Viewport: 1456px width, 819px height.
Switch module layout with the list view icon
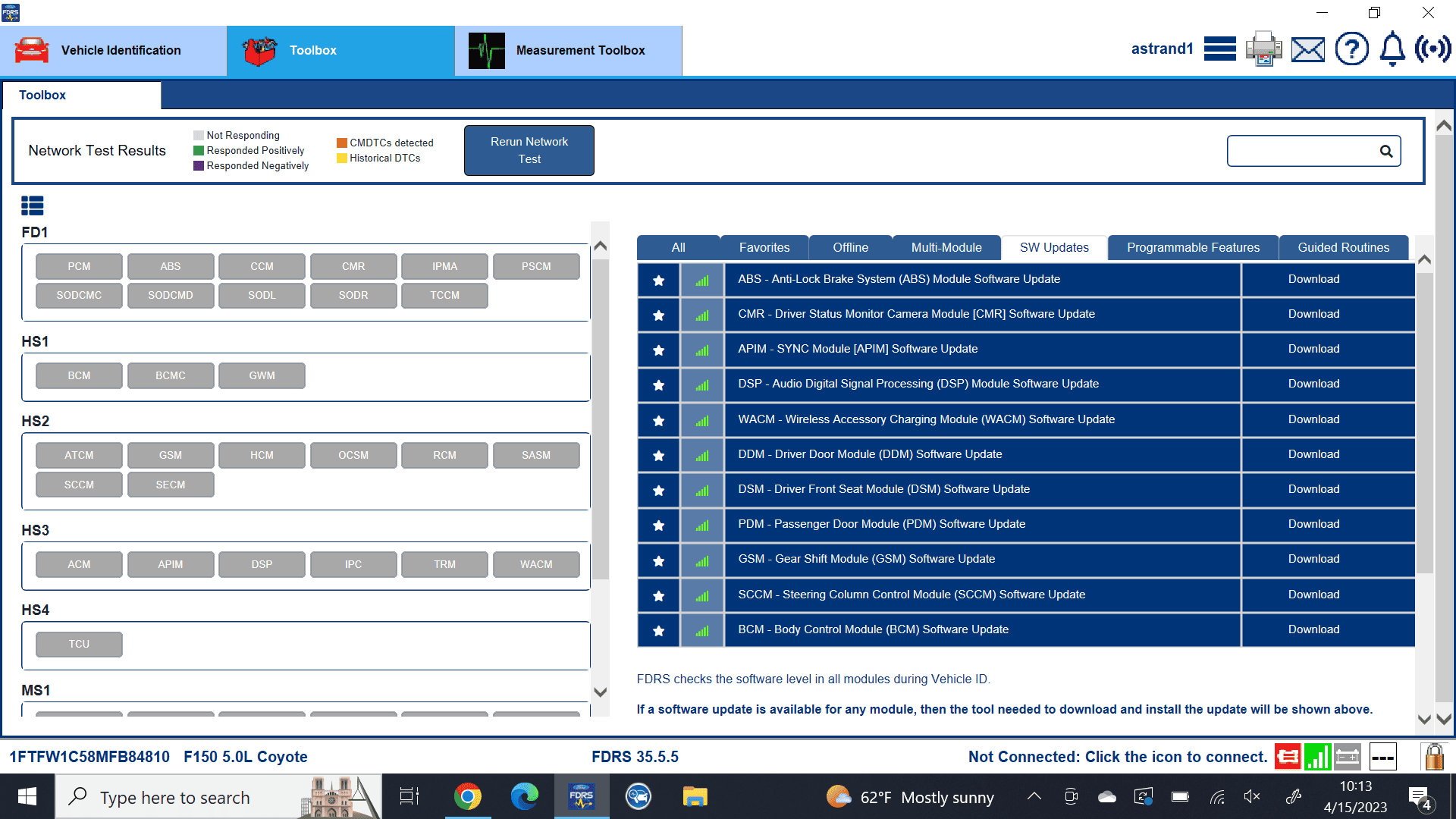click(x=33, y=206)
